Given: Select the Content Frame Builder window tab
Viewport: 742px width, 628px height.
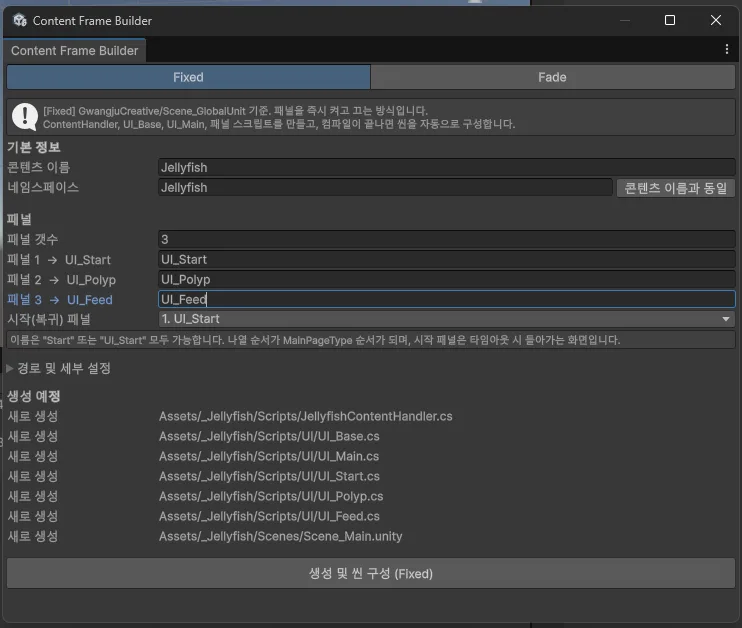Looking at the screenshot, I should click(x=75, y=51).
